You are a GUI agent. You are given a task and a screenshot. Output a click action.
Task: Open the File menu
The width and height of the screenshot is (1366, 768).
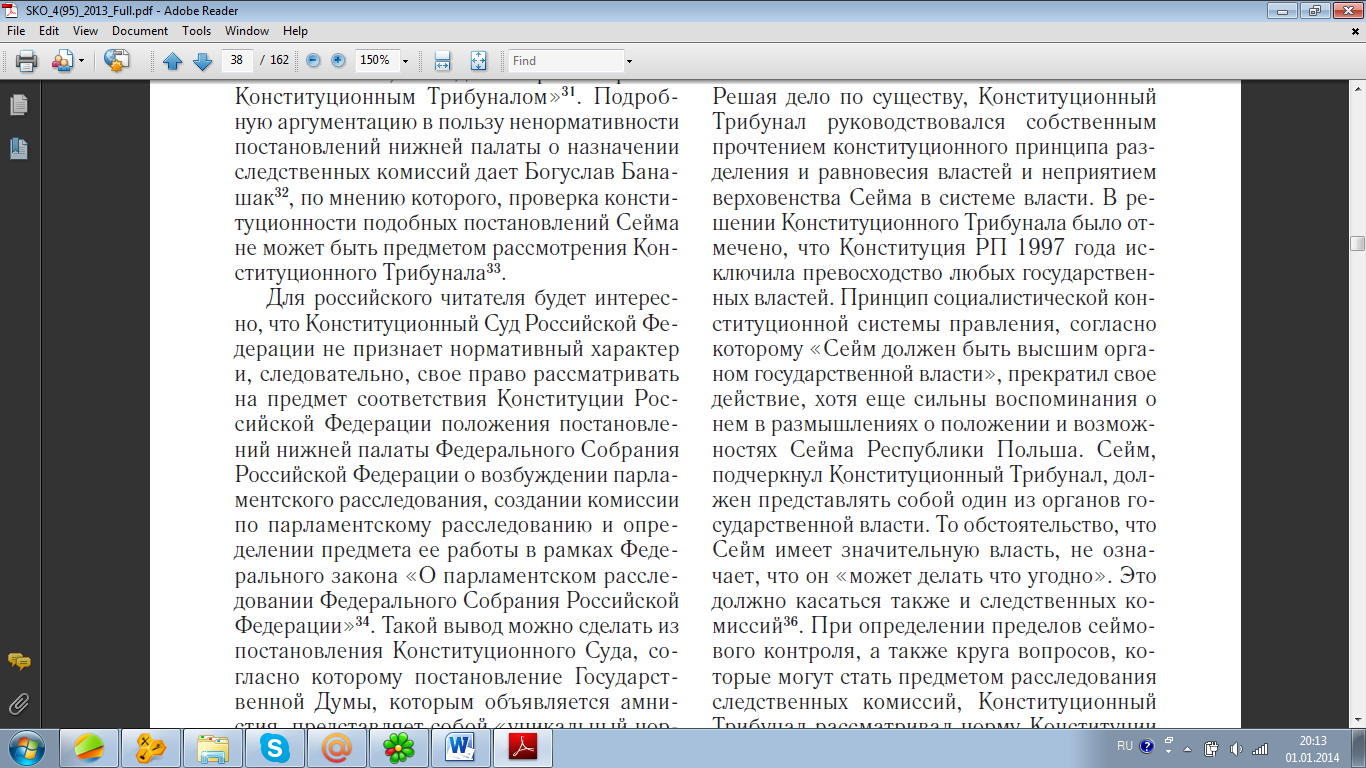(15, 31)
